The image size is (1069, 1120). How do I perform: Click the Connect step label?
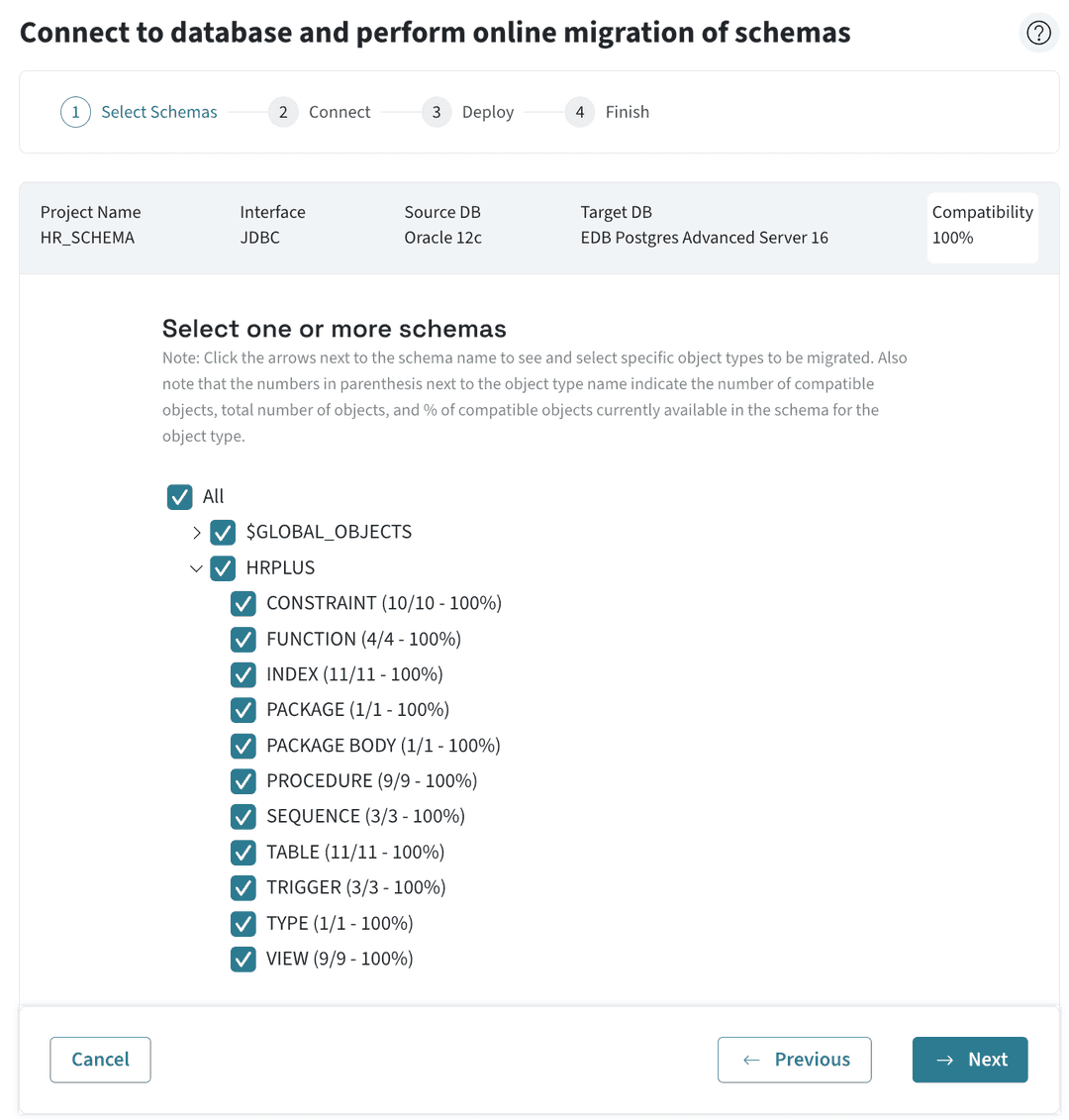click(340, 112)
